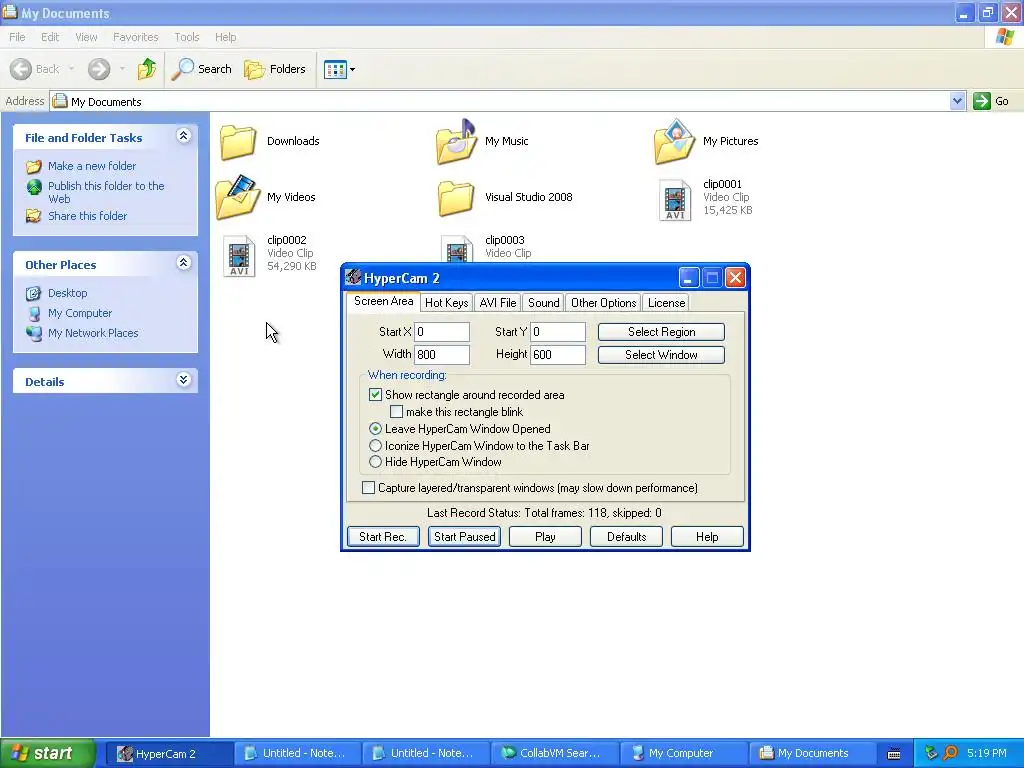Switch to the Sound tab
The image size is (1024, 768).
coord(543,303)
